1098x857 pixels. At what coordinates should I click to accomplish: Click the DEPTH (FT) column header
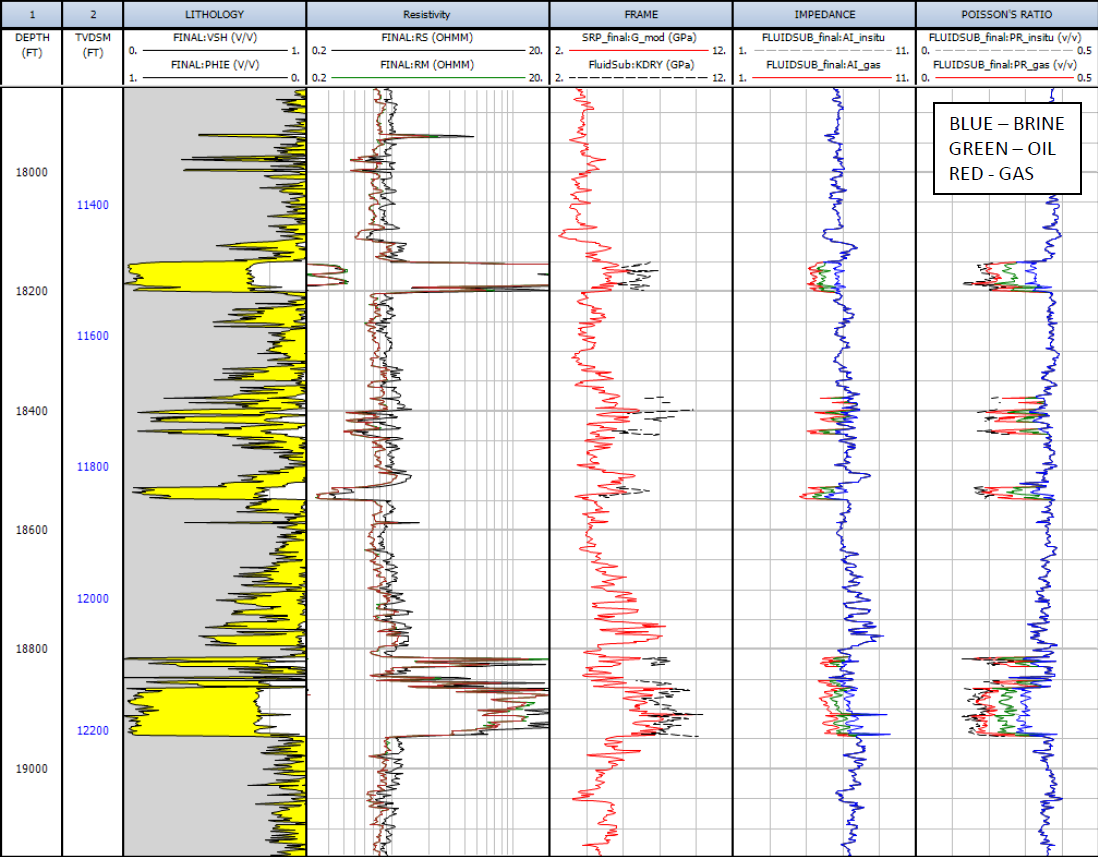click(x=31, y=44)
